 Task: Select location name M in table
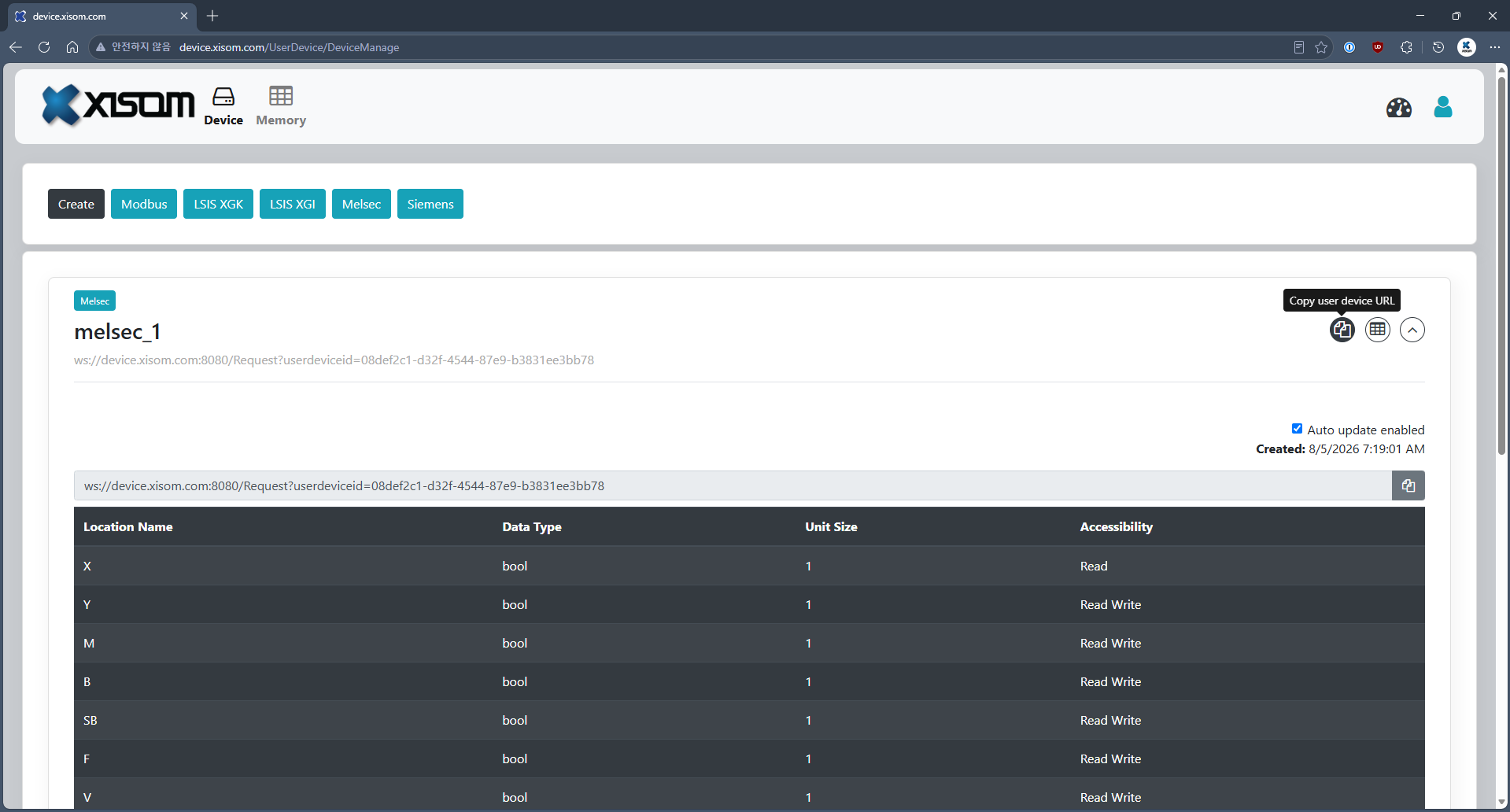tap(89, 643)
